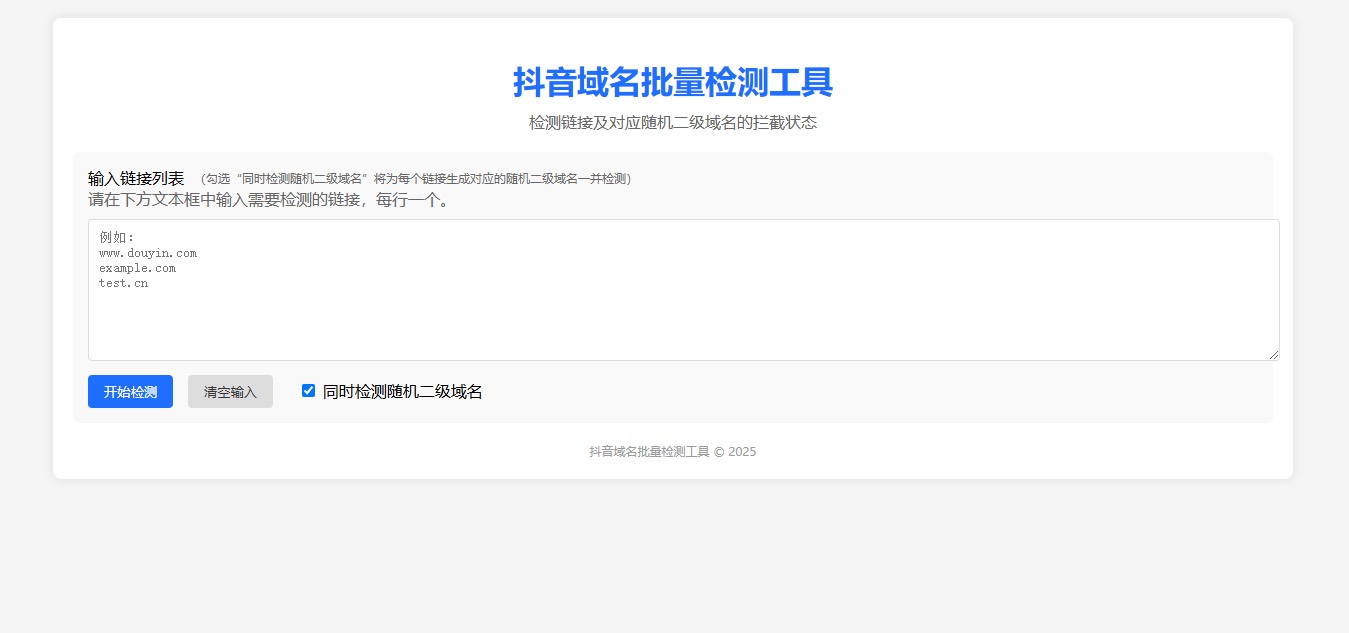Click instruction 请在下方文本框中输入需要检测的链接
The width and height of the screenshot is (1349, 633).
click(269, 200)
